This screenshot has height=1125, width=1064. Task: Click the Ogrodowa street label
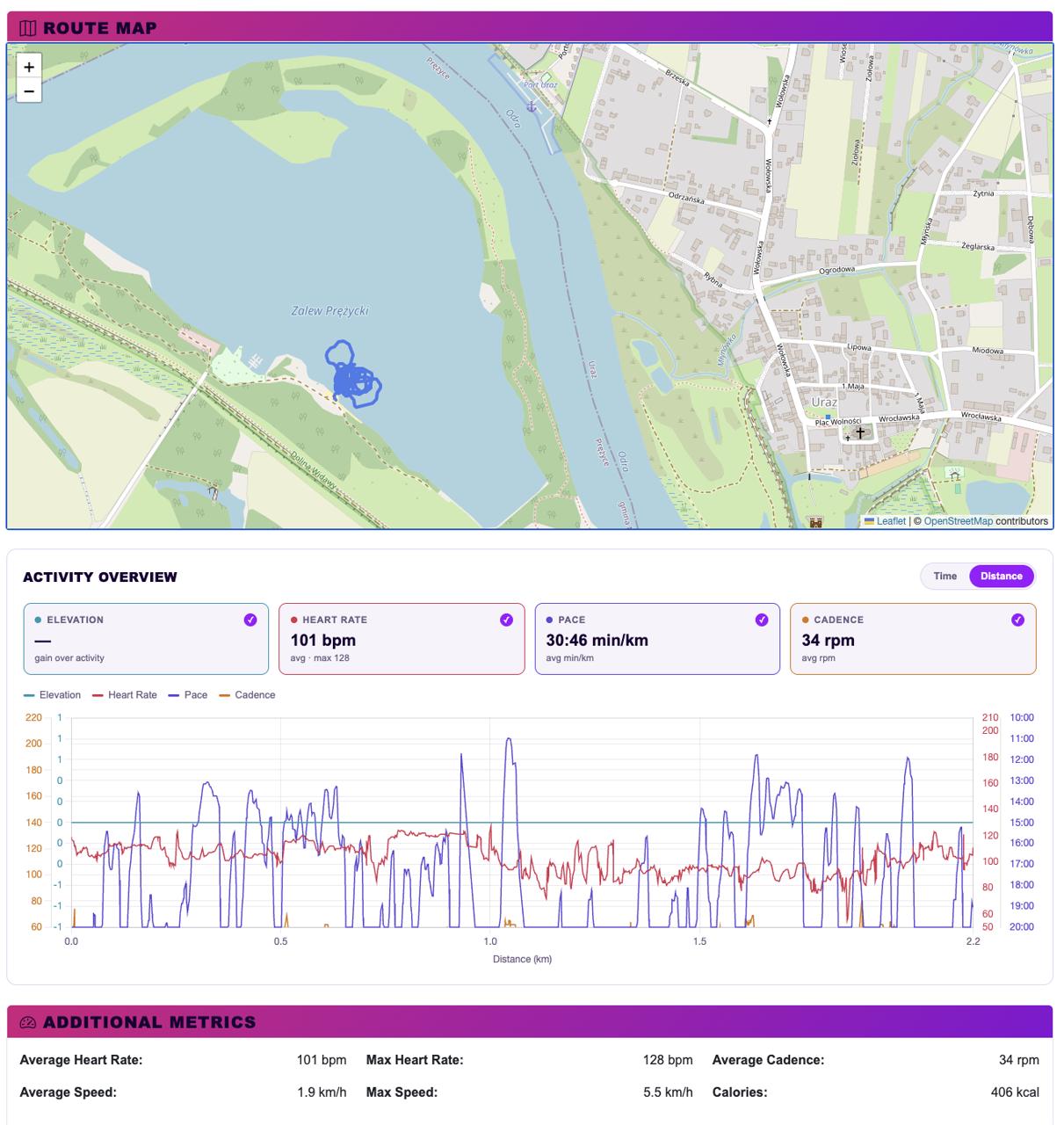(x=836, y=270)
